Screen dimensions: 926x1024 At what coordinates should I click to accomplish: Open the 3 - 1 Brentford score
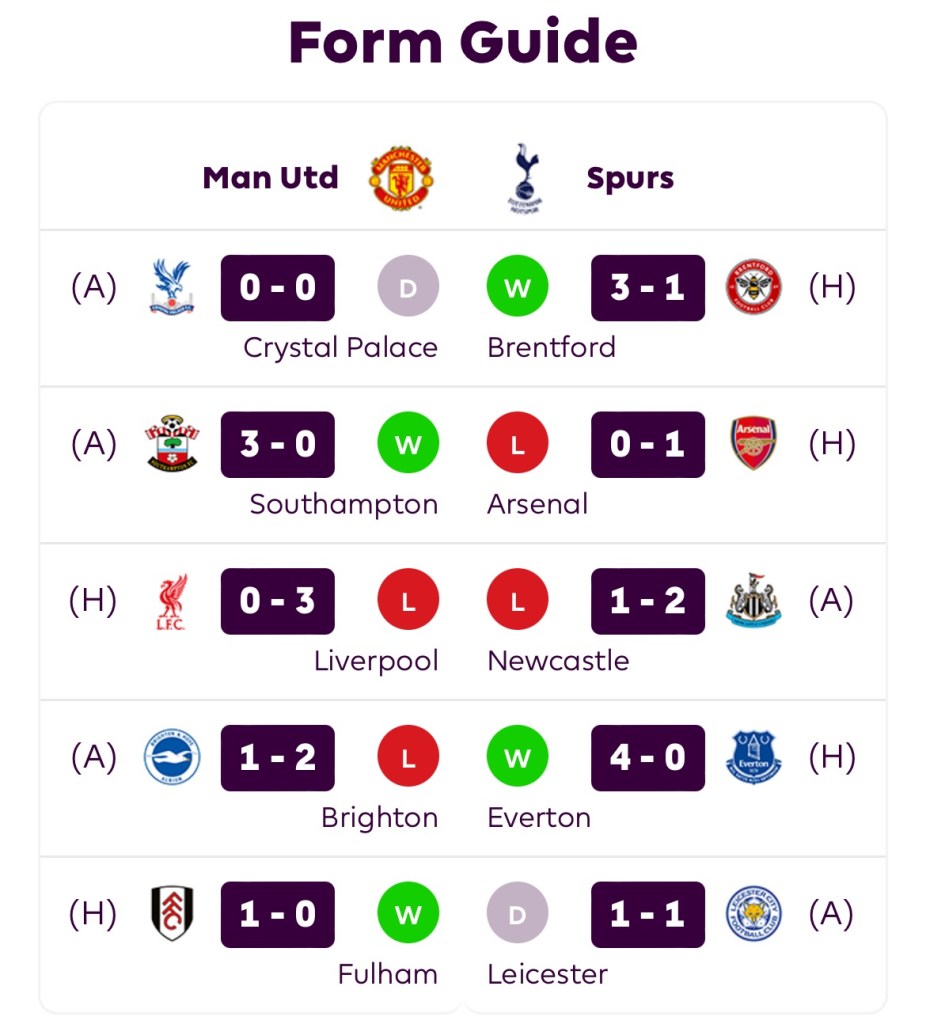(647, 288)
